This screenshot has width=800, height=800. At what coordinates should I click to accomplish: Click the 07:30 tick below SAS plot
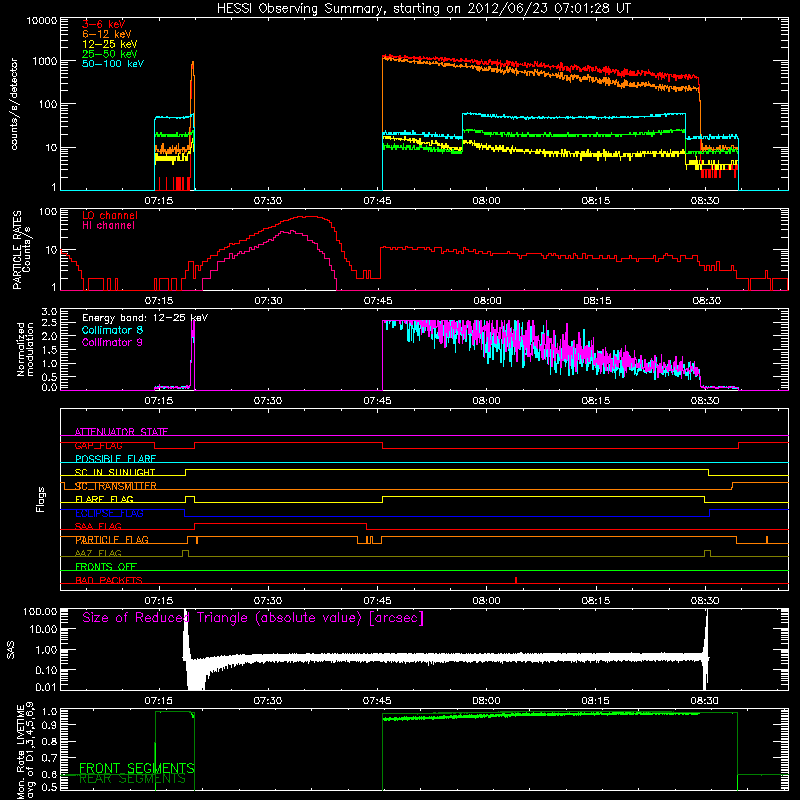268,701
